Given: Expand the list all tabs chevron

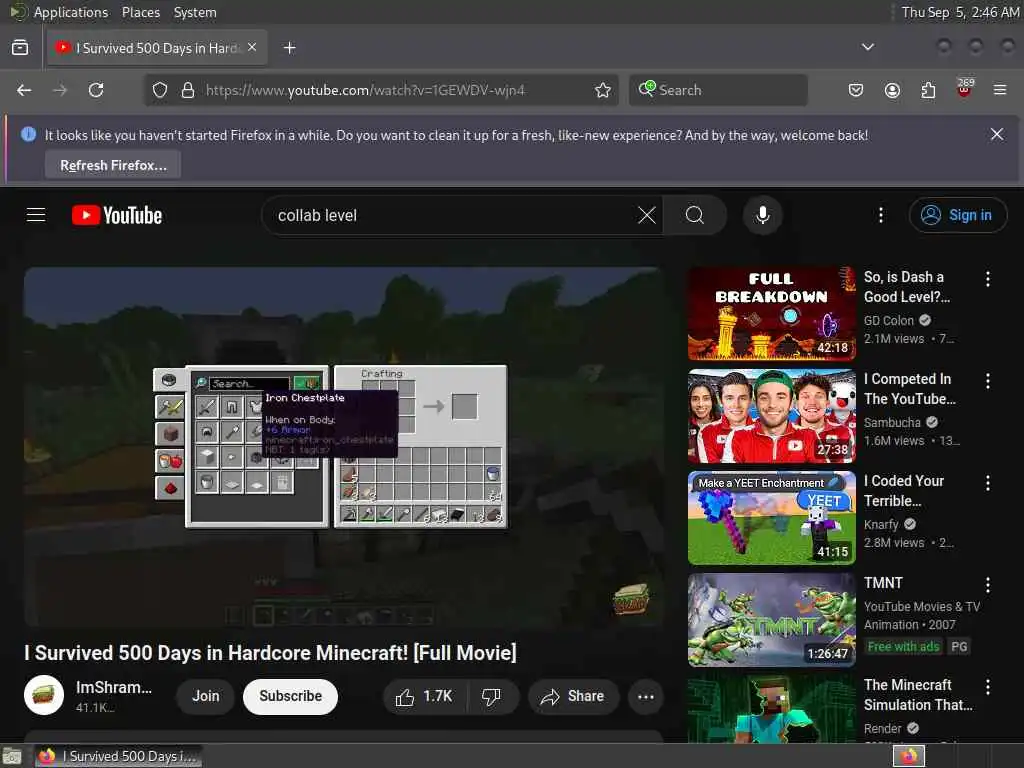Looking at the screenshot, I should pos(868,47).
